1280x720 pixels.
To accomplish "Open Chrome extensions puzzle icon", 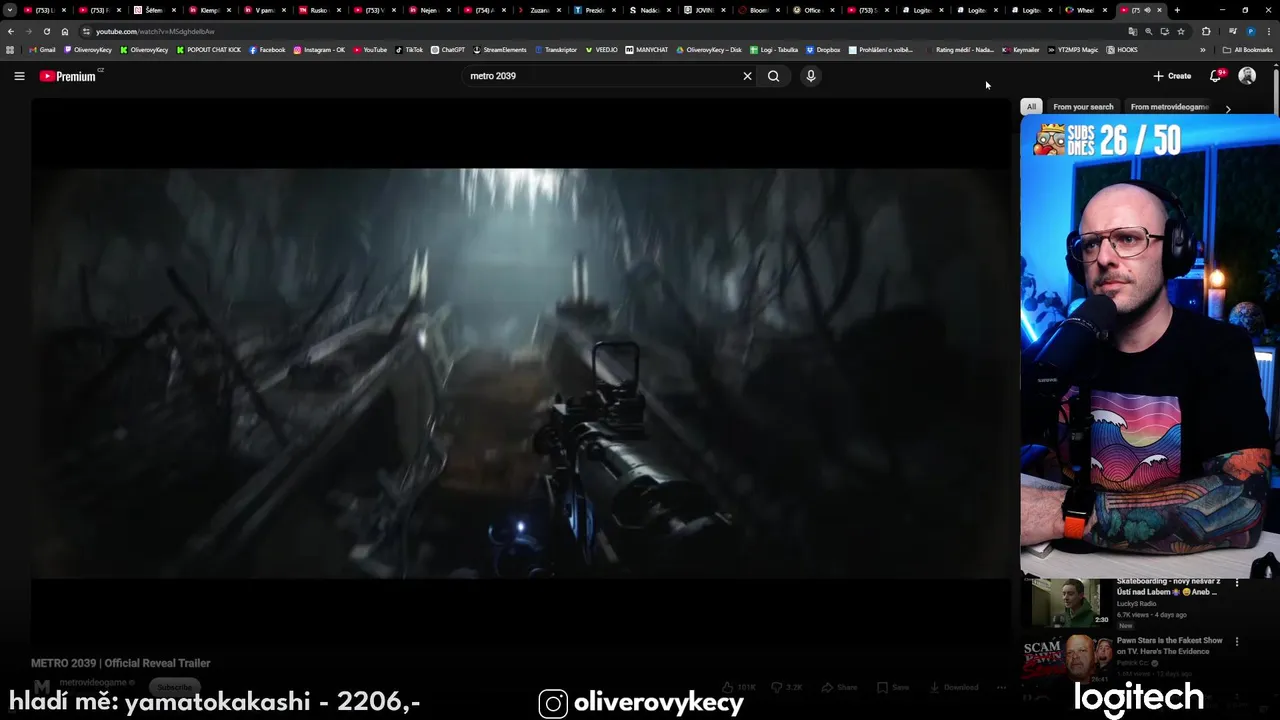I will (1206, 31).
